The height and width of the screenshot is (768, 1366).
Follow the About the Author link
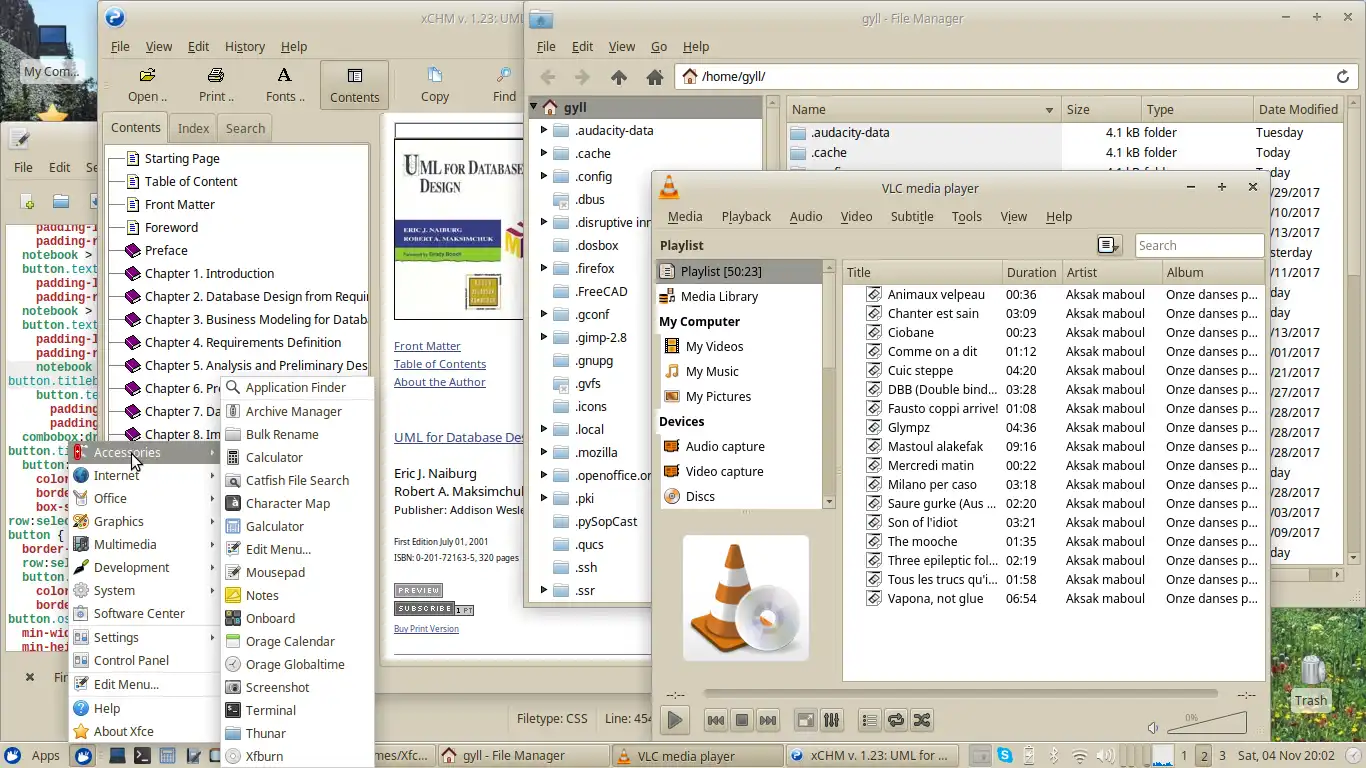point(440,382)
